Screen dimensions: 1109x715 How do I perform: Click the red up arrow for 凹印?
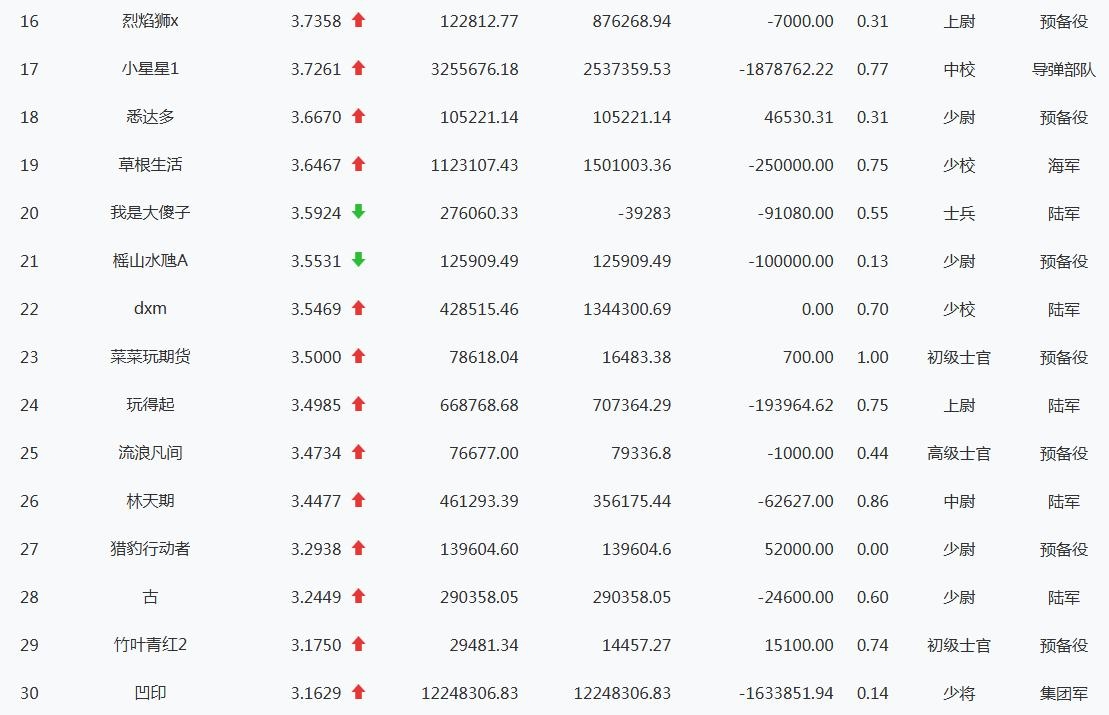click(x=359, y=692)
